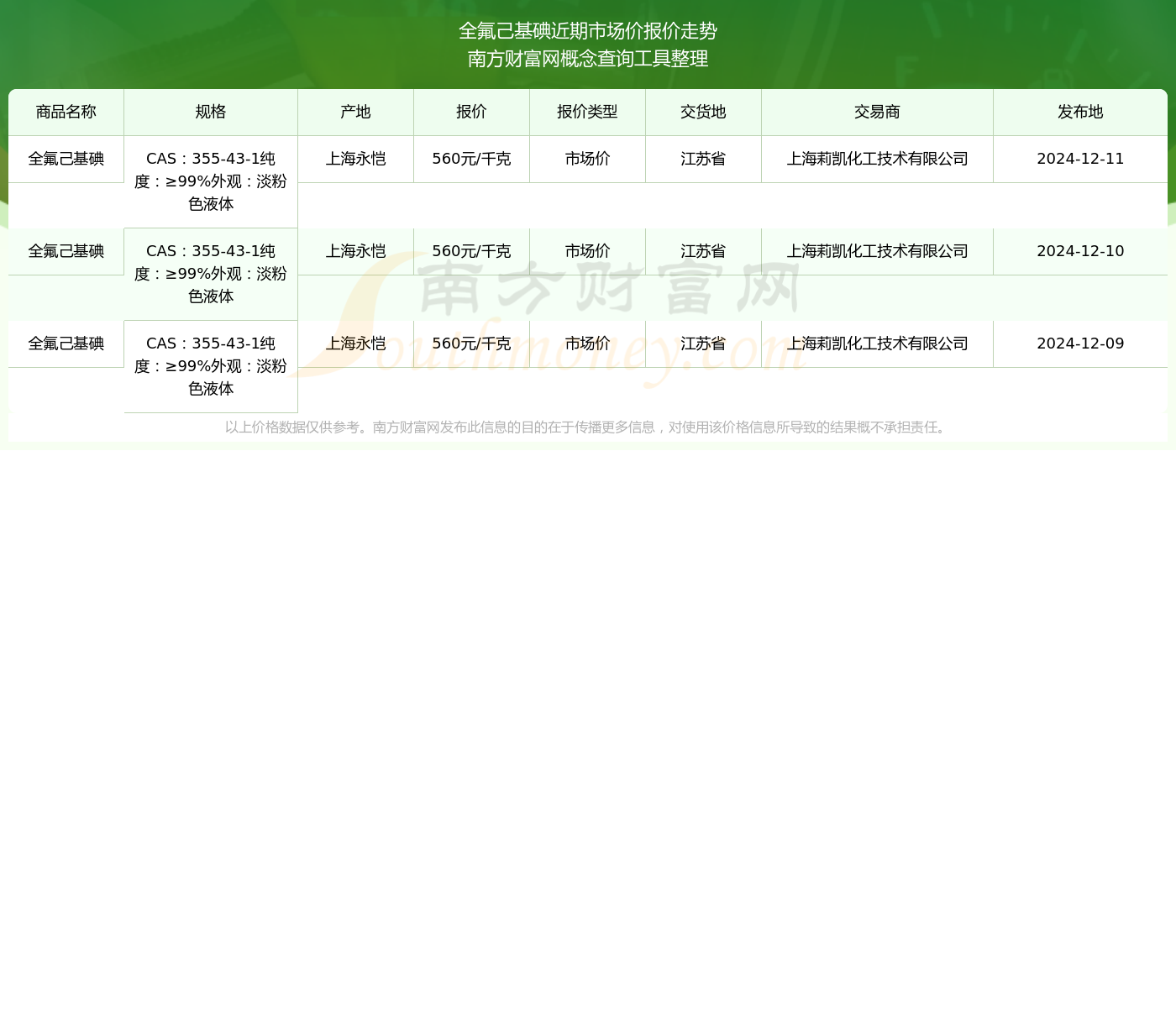Click 上海永恺 in the 2024-12-11 row
The height and width of the screenshot is (1012, 1176).
coord(356,159)
